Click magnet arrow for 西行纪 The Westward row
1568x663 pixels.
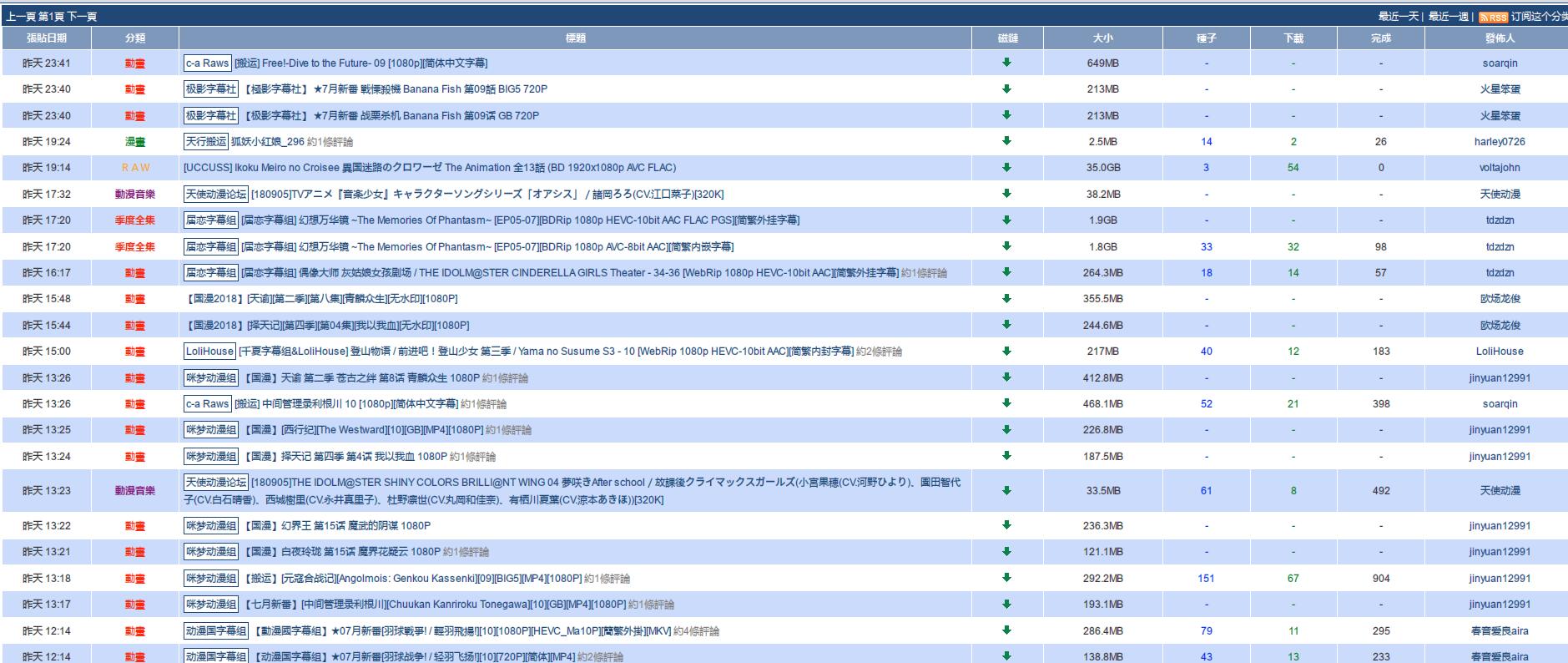[x=1006, y=429]
